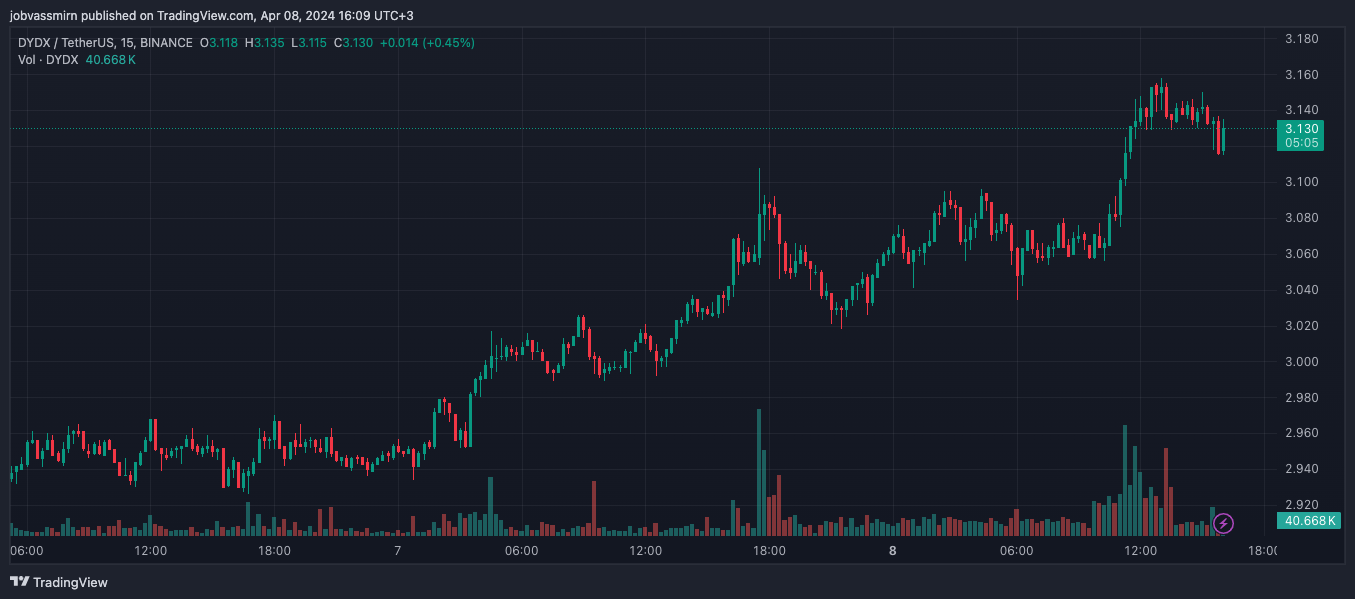Image resolution: width=1355 pixels, height=599 pixels.
Task: Click the 40.668K volume value in legend
Action: pos(111,60)
